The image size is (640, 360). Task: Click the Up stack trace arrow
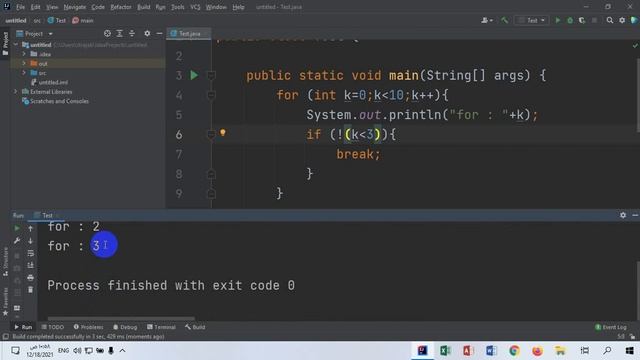point(31,229)
